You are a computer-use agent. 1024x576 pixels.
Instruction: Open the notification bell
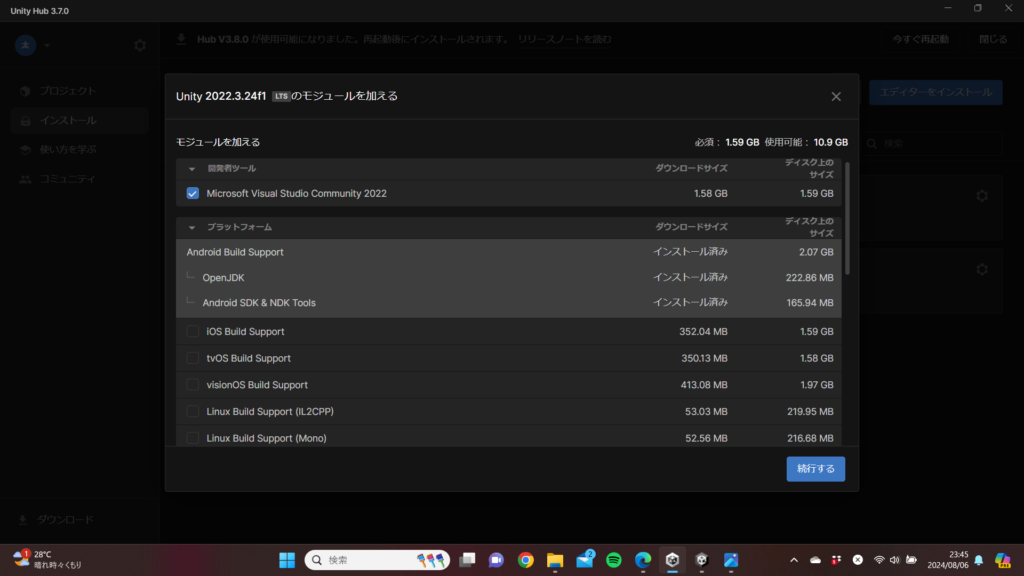(979, 560)
